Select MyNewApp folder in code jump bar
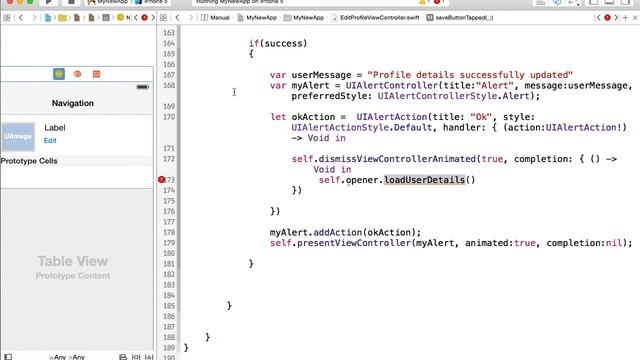The width and height of the screenshot is (640, 360). (x=304, y=18)
